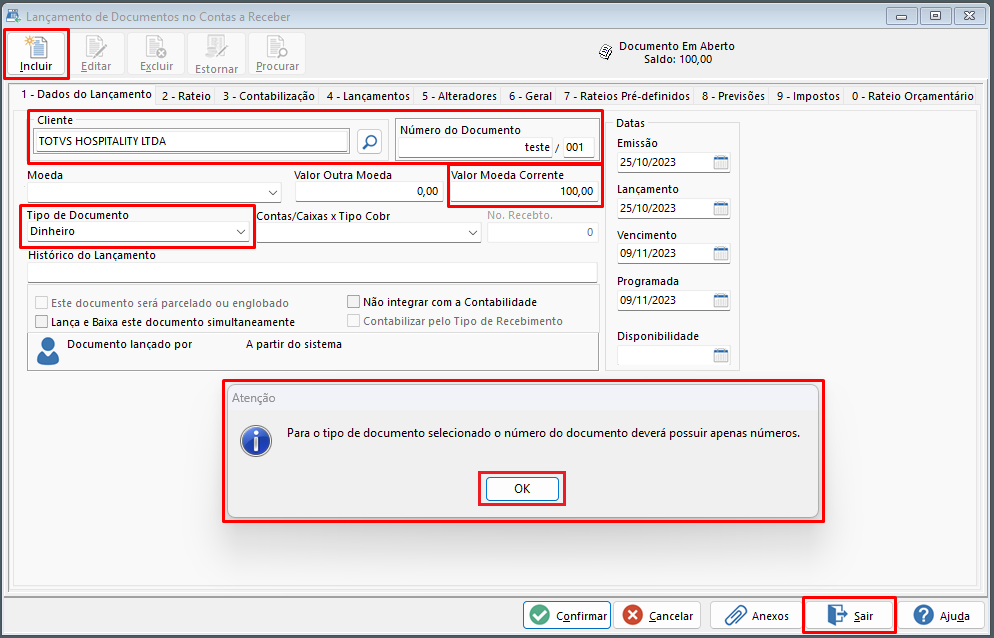The height and width of the screenshot is (638, 994).
Task: Switch to '7 - Rateios Pré-definidos' tab
Action: tap(627, 96)
